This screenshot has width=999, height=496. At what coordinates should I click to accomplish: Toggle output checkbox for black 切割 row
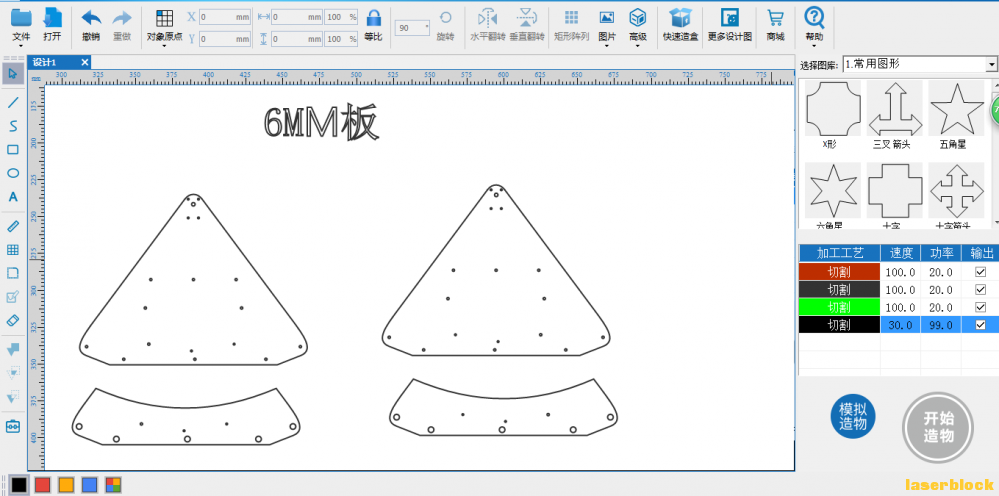pyautogui.click(x=980, y=325)
